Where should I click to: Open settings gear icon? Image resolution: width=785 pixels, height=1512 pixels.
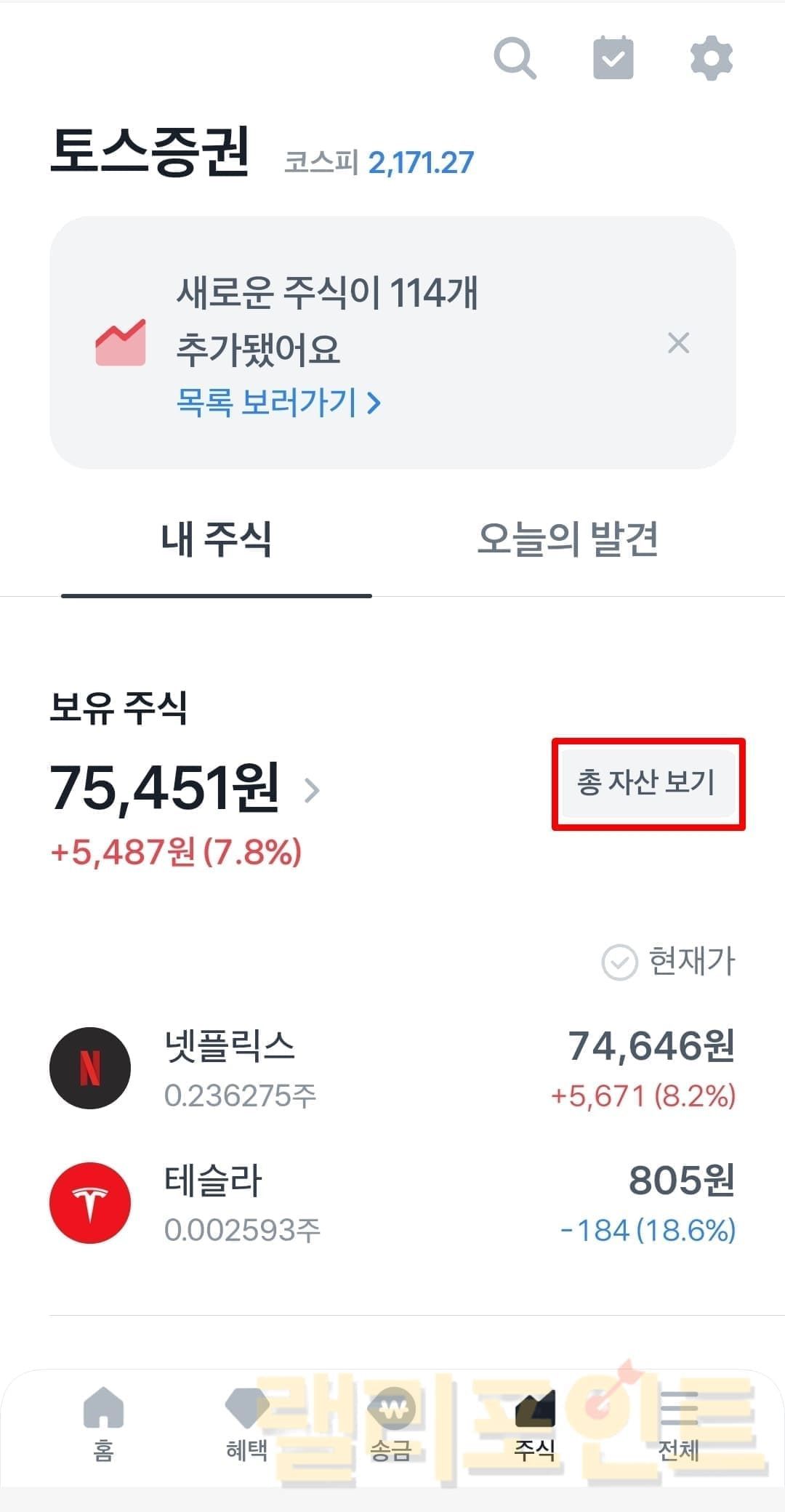coord(711,58)
